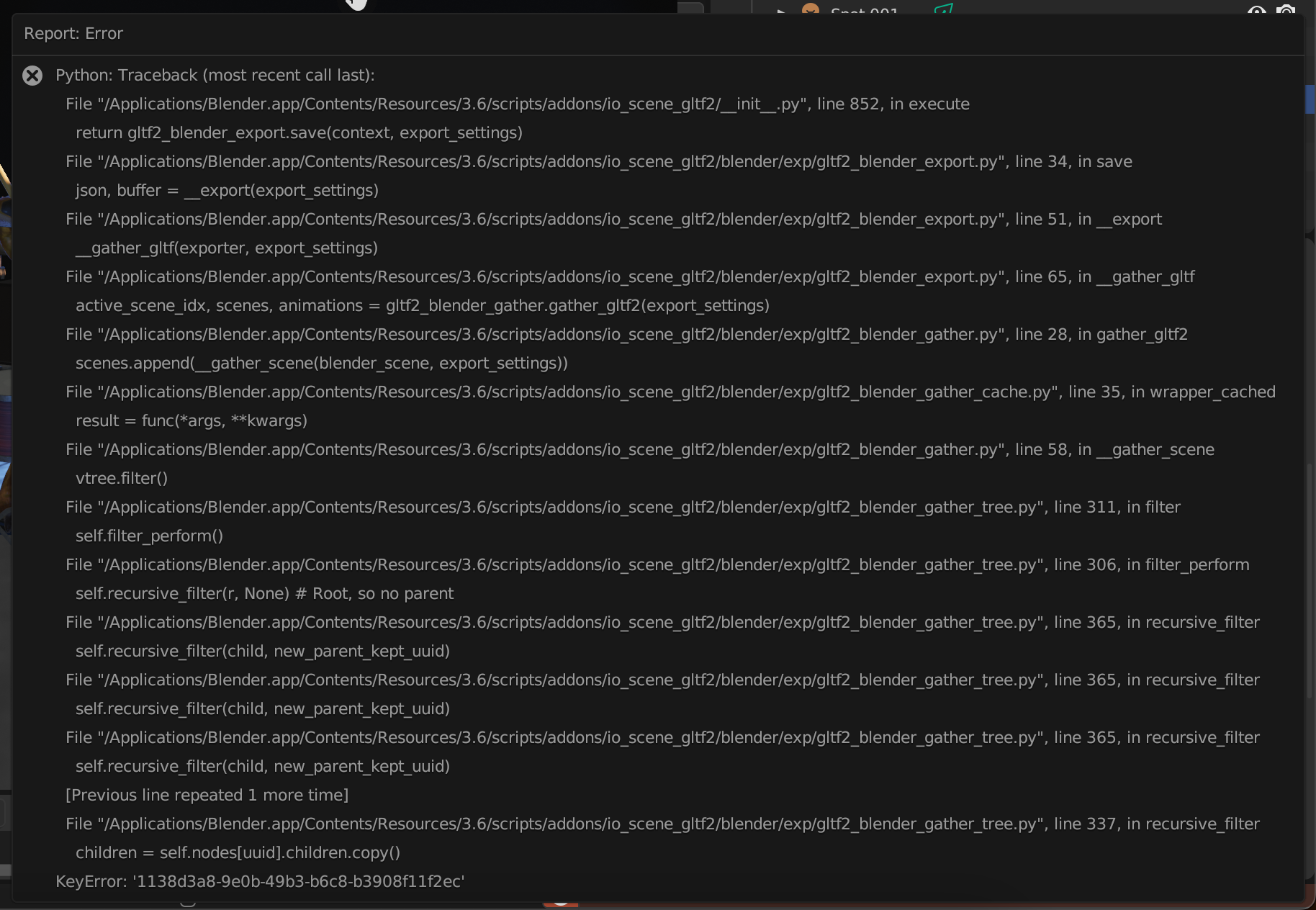Expand the Report: Error dialog header
This screenshot has height=910, width=1316.
[x=73, y=33]
